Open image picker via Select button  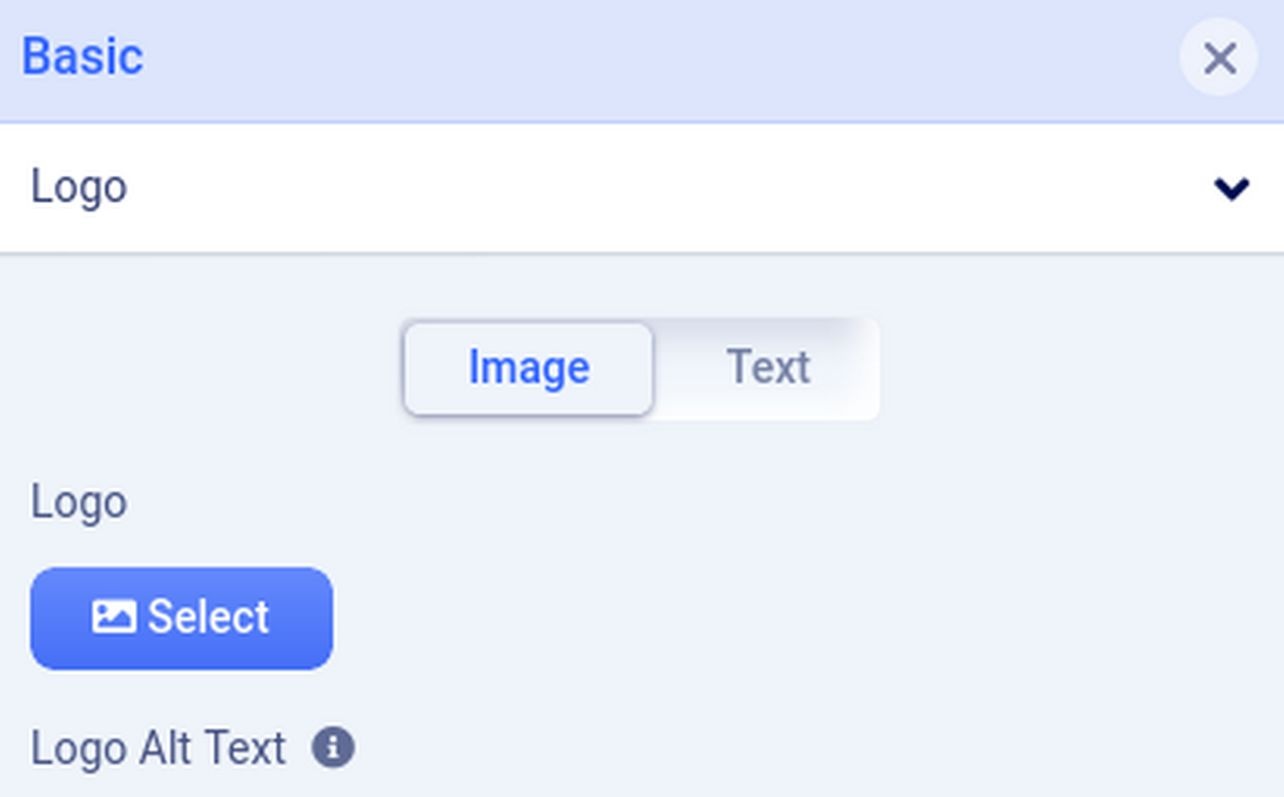(x=181, y=618)
